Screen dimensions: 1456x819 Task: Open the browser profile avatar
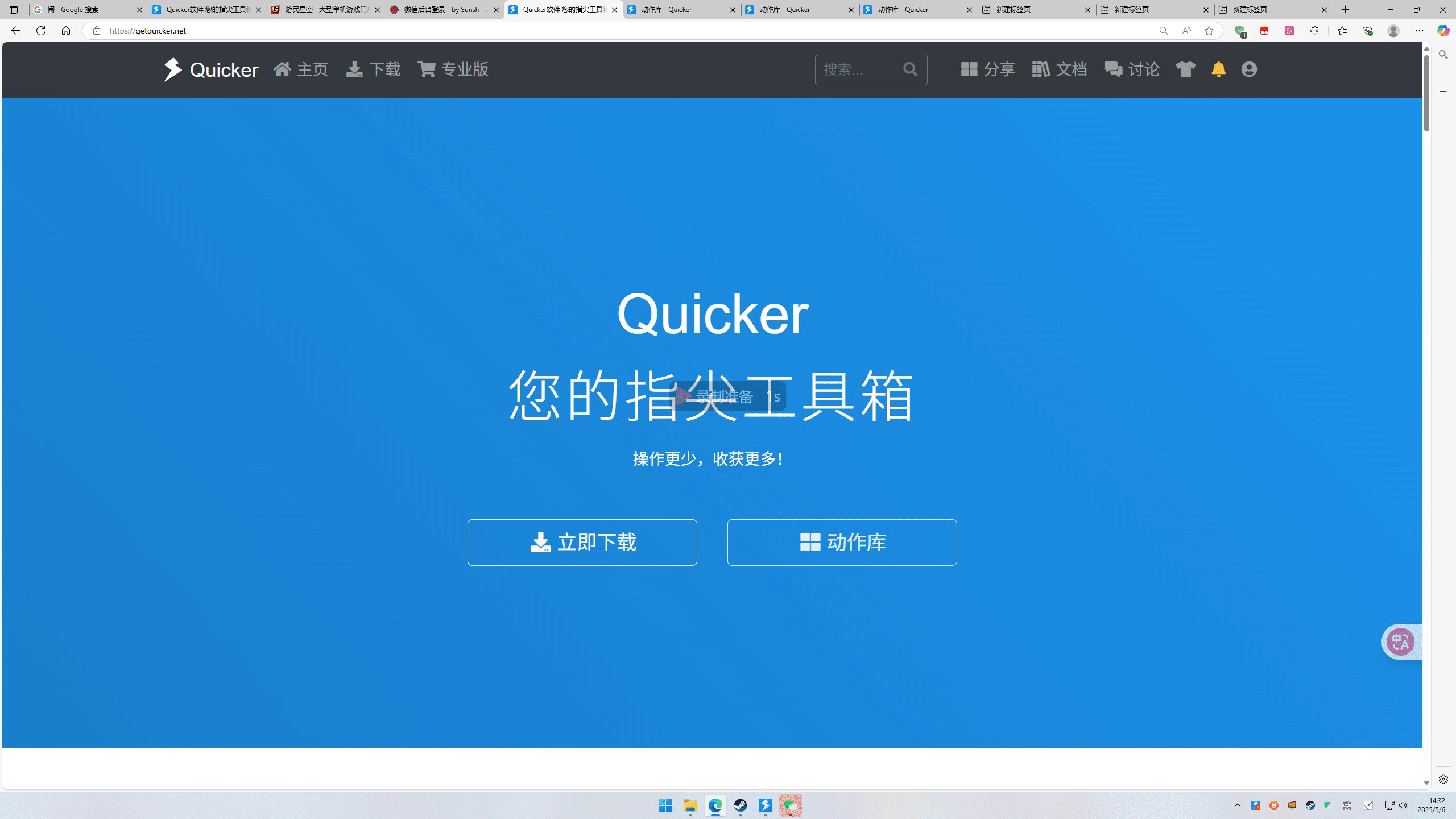1393,31
